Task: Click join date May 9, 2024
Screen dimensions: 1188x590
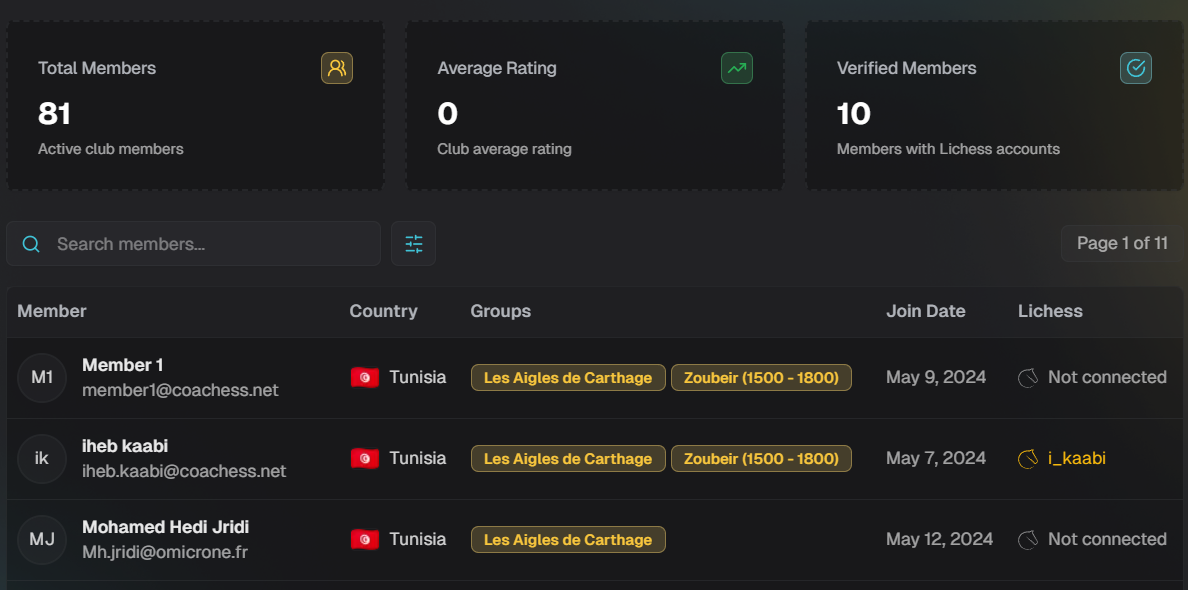Action: coord(936,377)
